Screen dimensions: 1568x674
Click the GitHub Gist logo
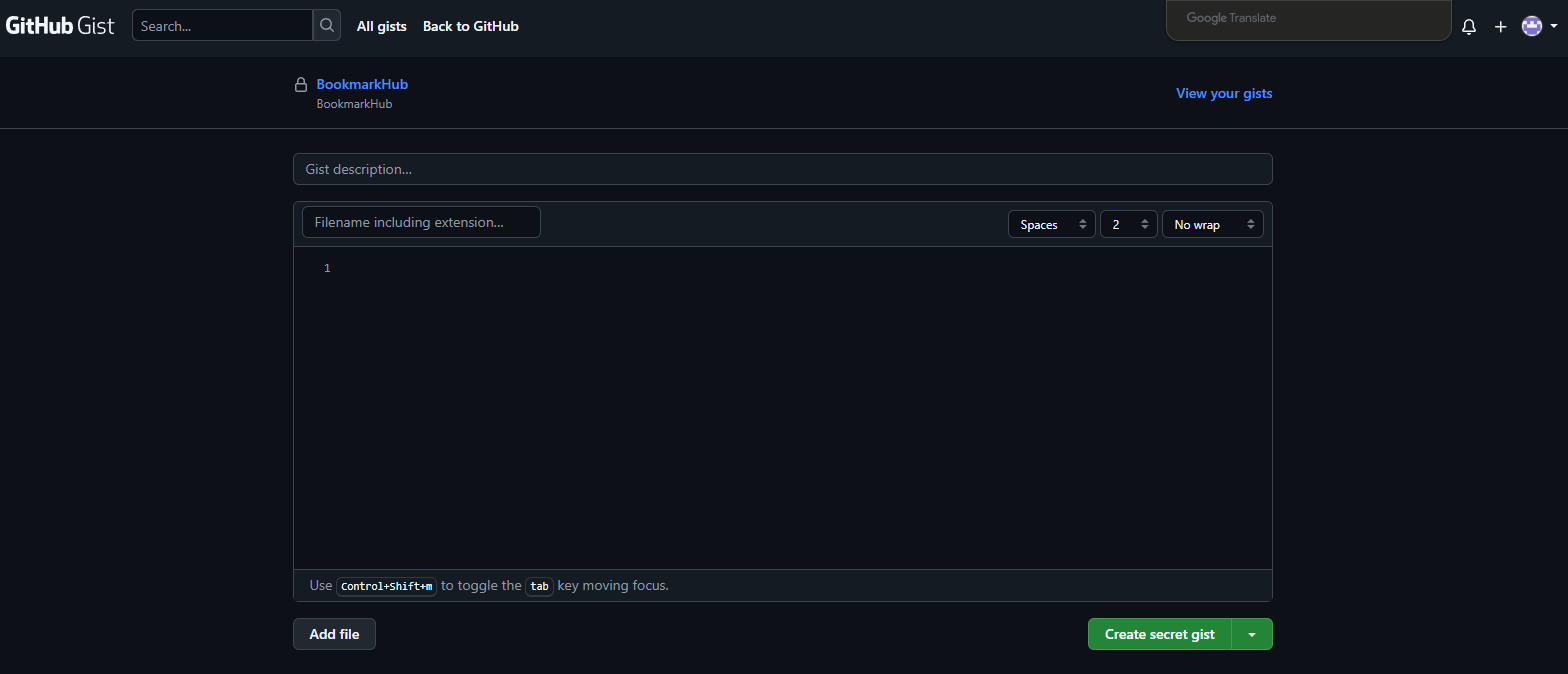tap(61, 26)
